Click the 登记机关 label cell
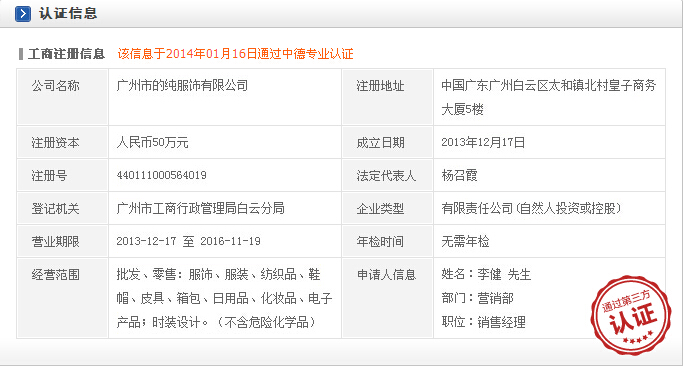 click(x=62, y=208)
